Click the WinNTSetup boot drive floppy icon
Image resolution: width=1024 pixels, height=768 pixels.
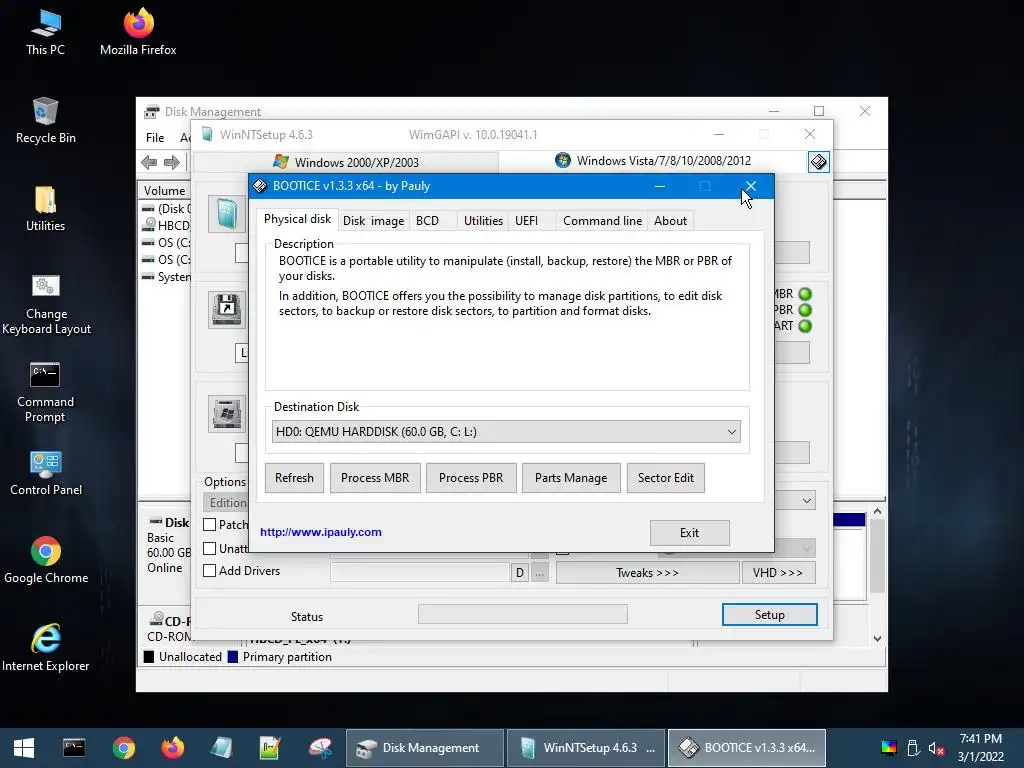click(227, 309)
